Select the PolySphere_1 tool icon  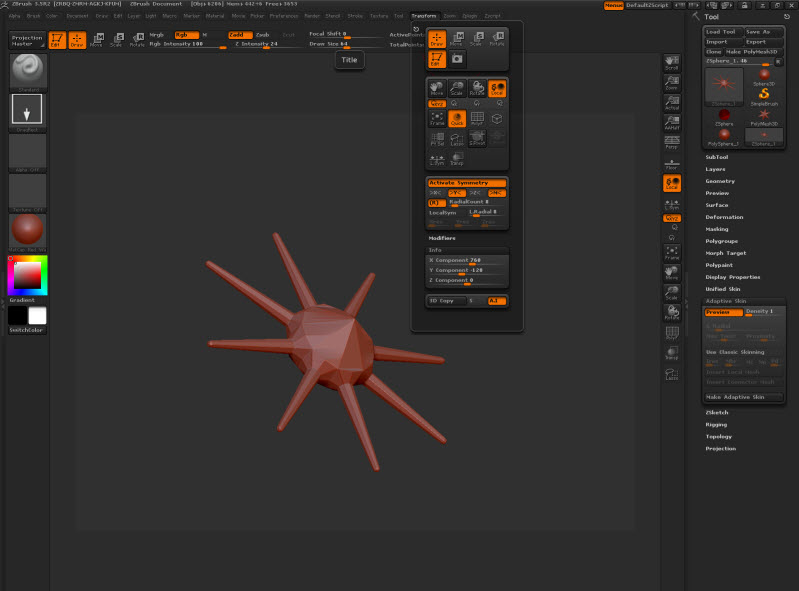(724, 138)
